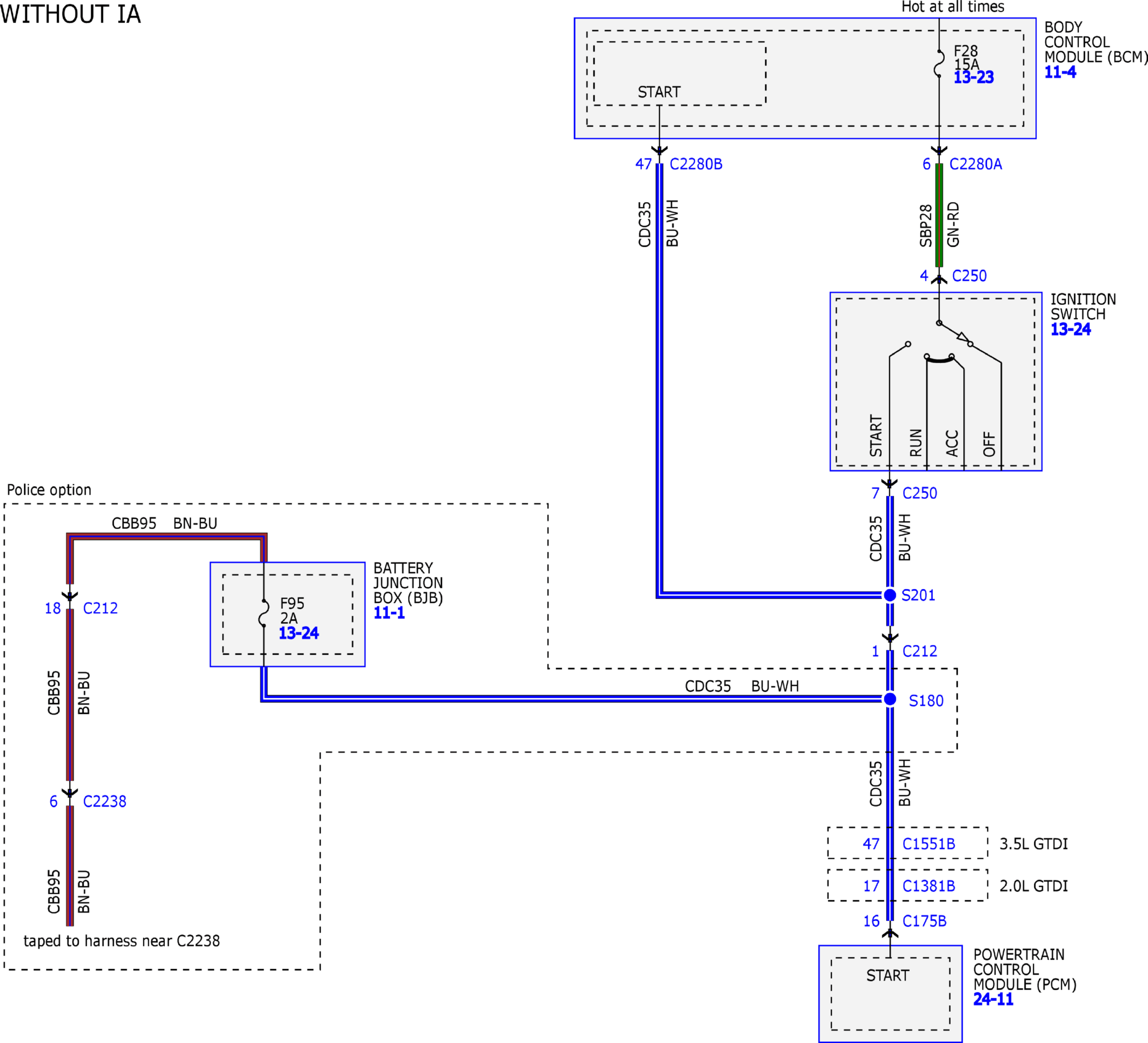
Task: Click pin number 6 beside C2238
Action: (x=53, y=801)
